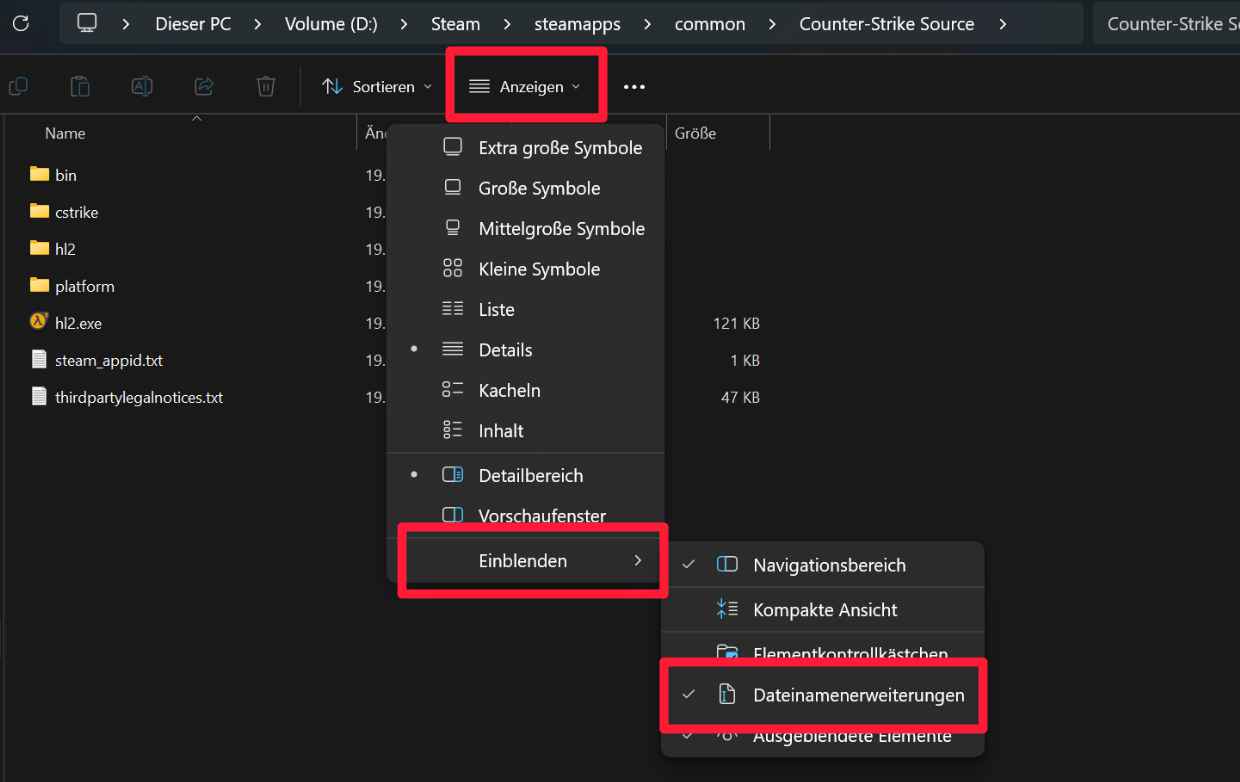Go to steamapps in breadcrumb
This screenshot has height=782, width=1240.
(x=577, y=23)
